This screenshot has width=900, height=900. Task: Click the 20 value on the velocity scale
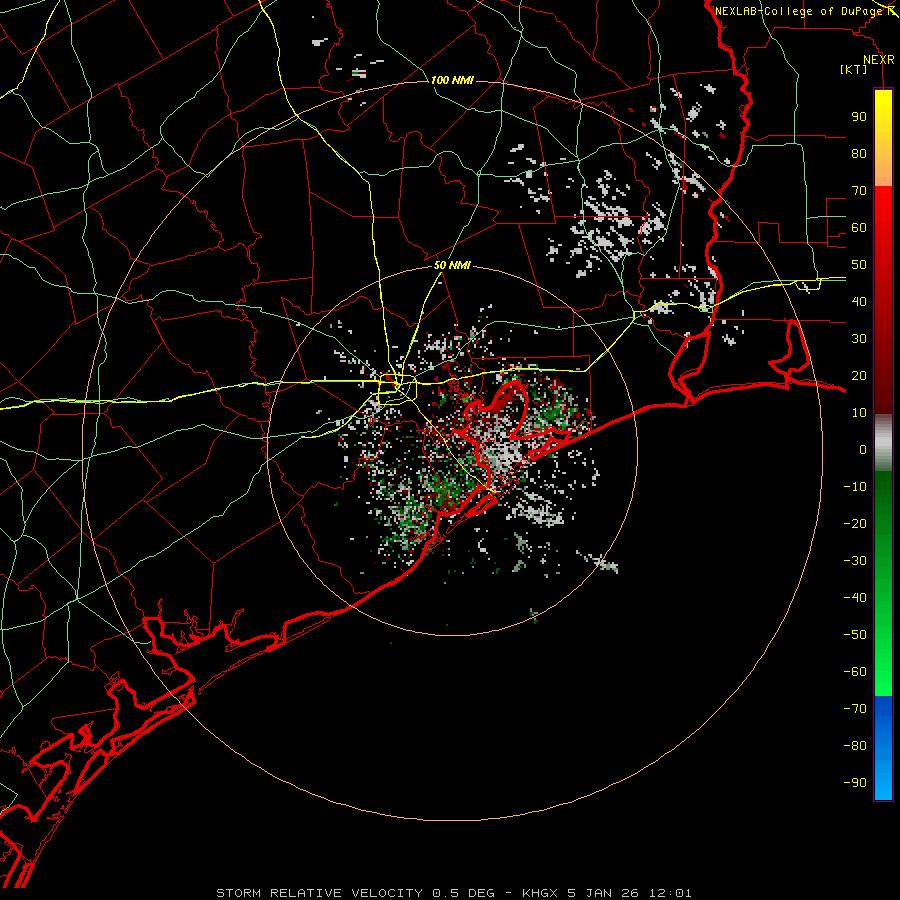click(859, 375)
